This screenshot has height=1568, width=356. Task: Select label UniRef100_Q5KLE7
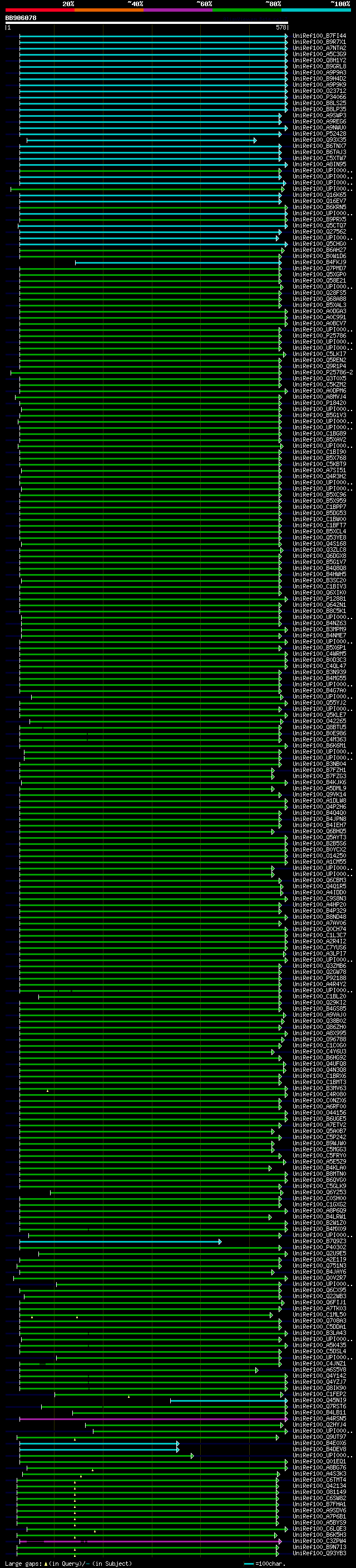(319, 715)
